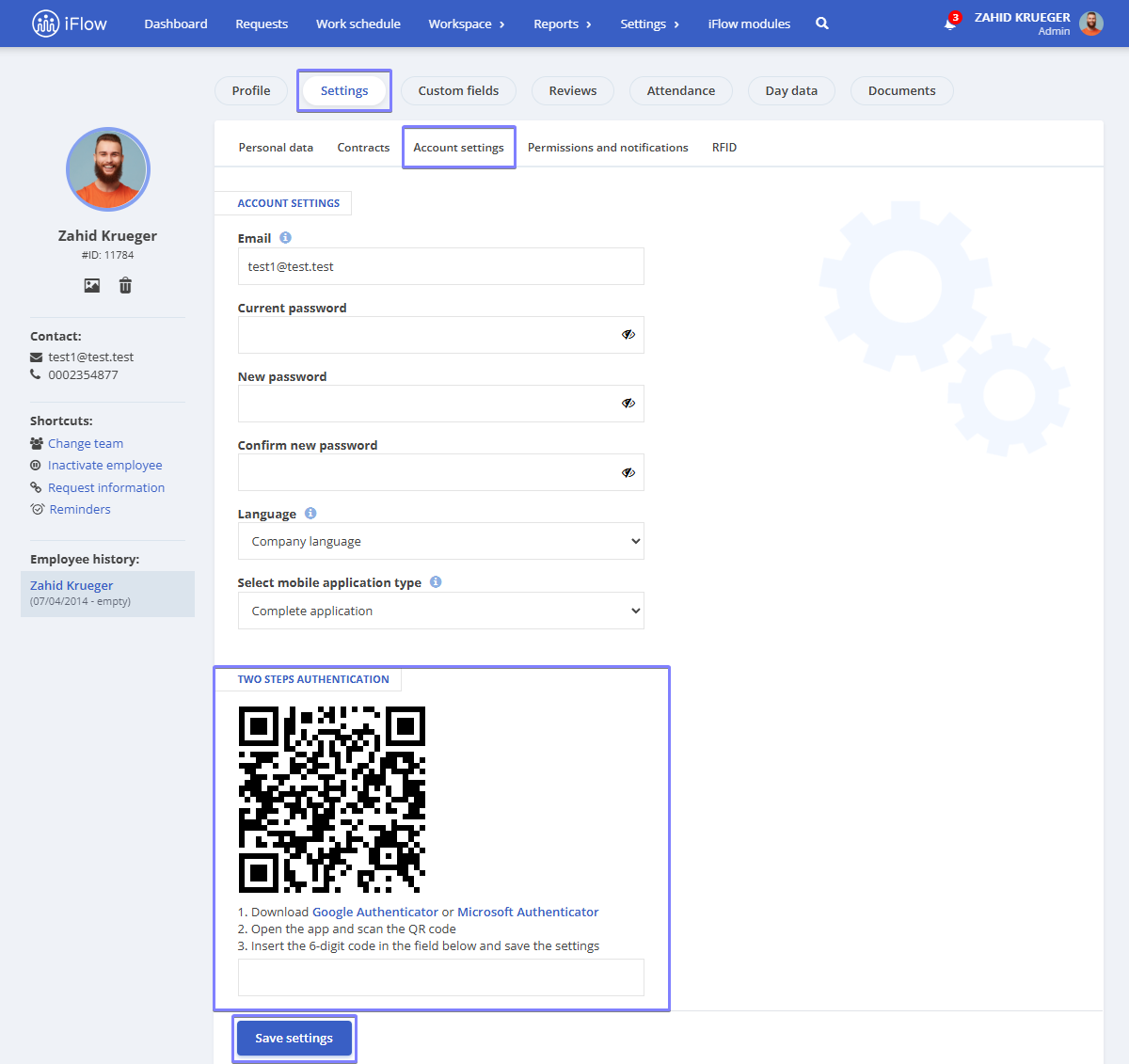Click the Save settings button
This screenshot has width=1129, height=1064.
coord(294,1039)
